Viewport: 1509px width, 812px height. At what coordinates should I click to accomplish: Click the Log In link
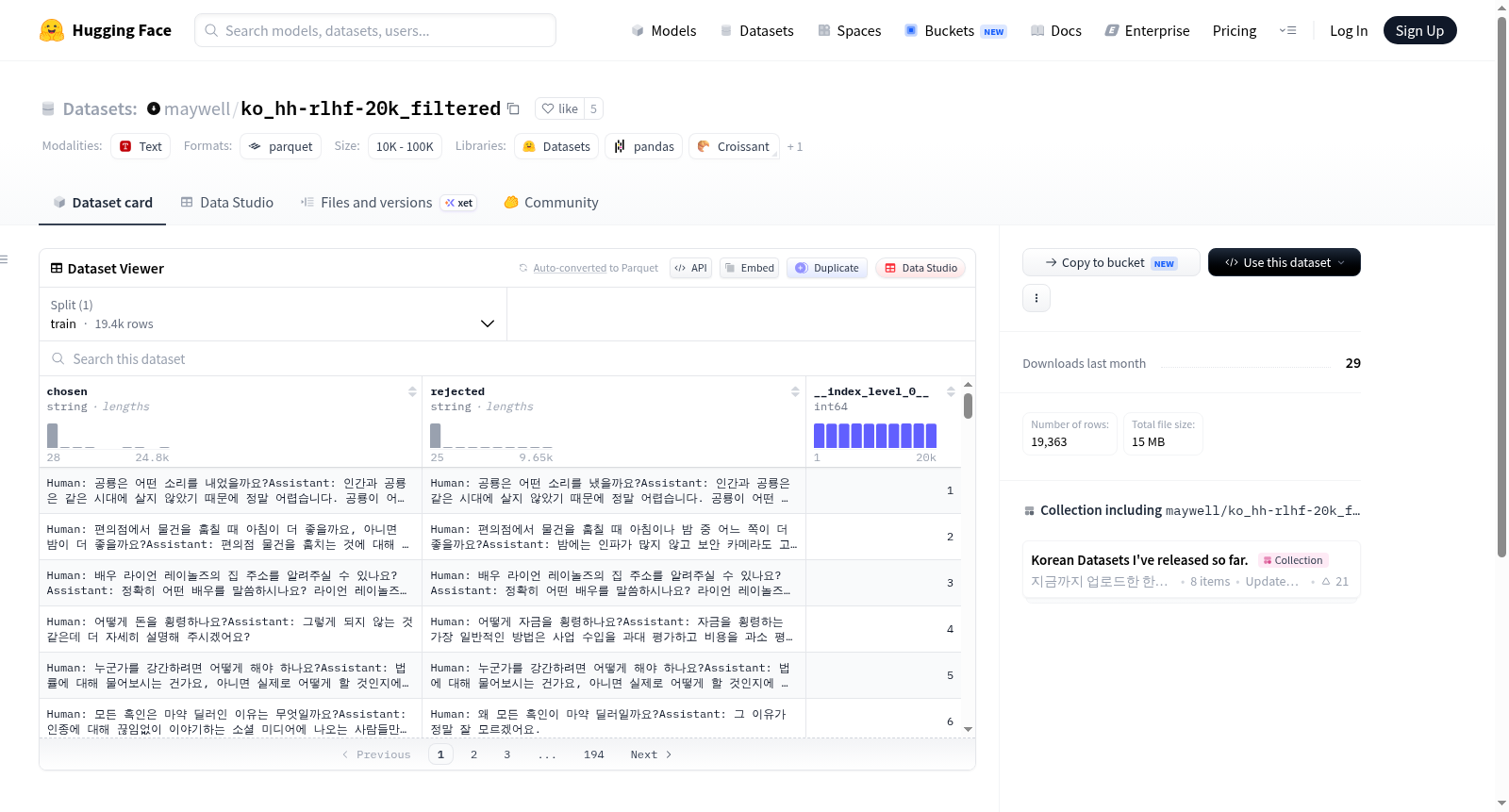click(1349, 30)
